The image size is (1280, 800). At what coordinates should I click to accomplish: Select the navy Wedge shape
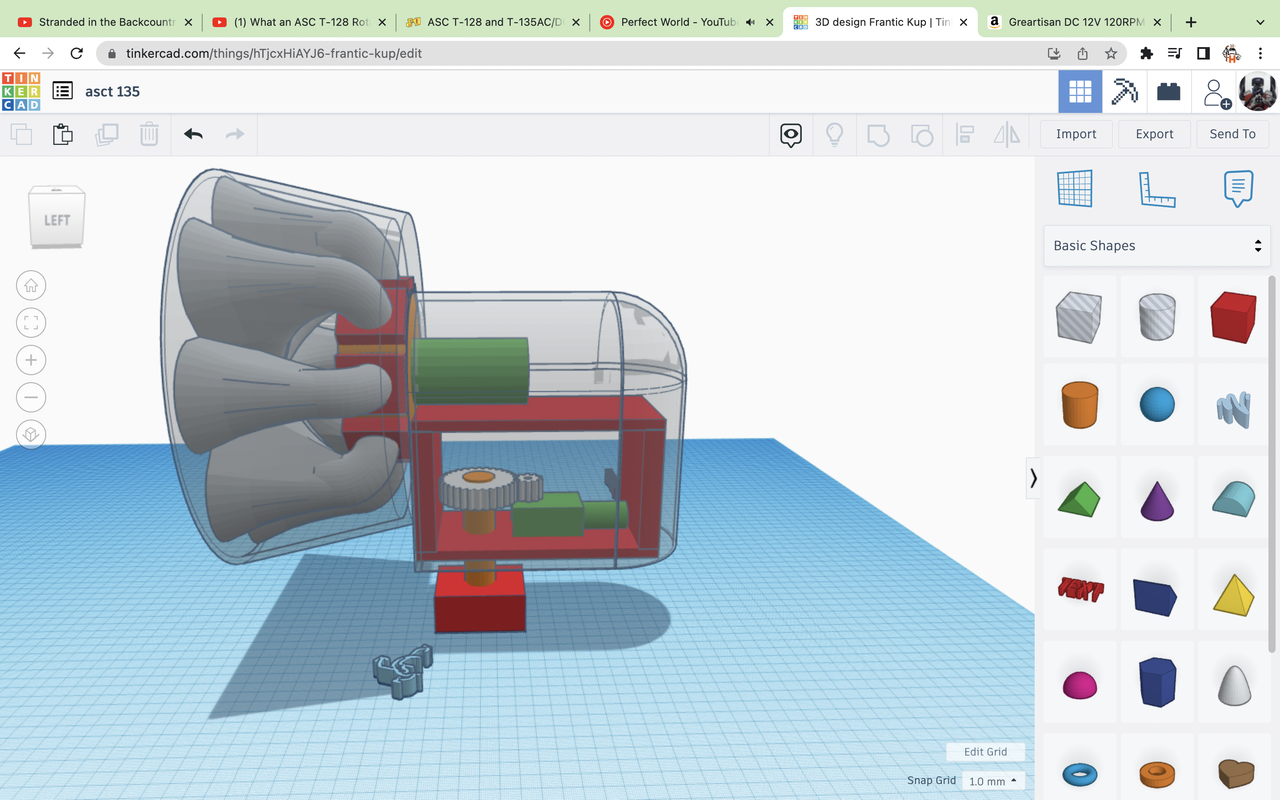(1157, 595)
